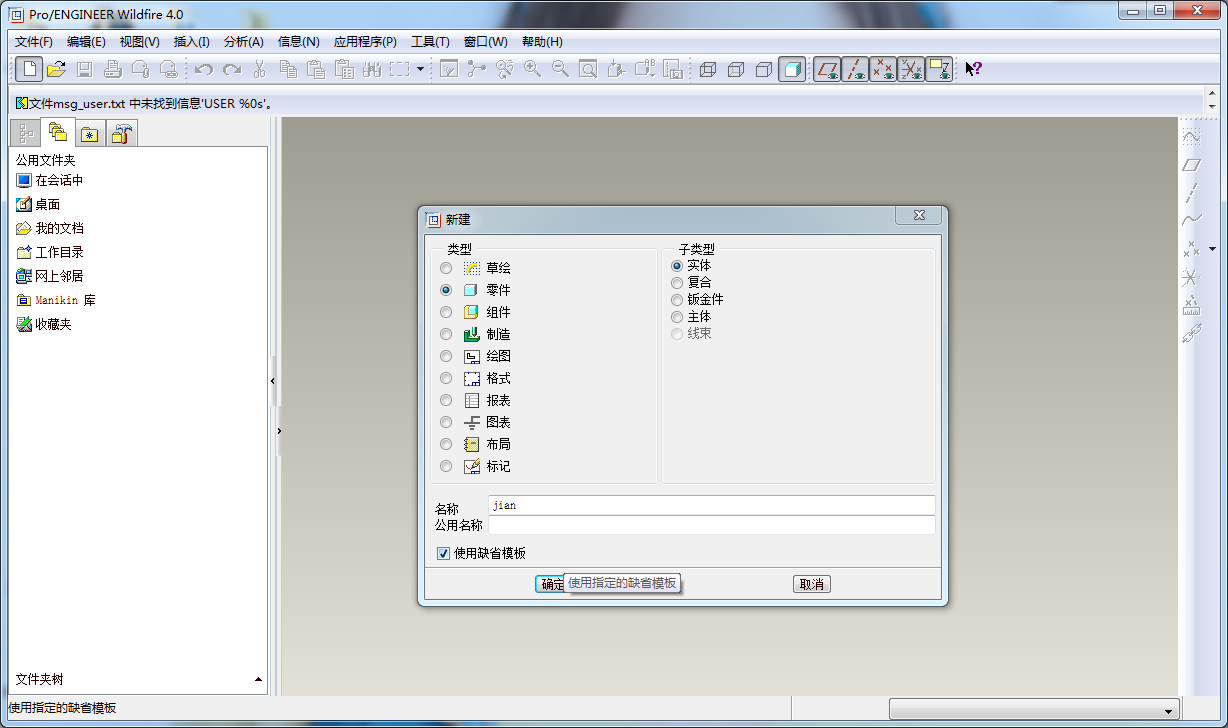Switch to Favorites navigator tab
Screen dimensions: 1228x728
click(90, 134)
